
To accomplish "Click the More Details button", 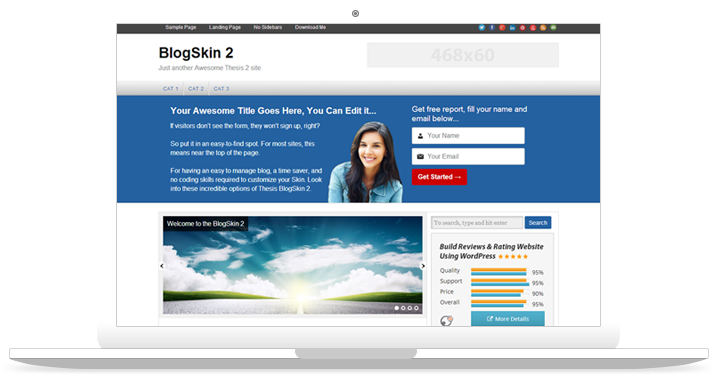I will click(508, 319).
